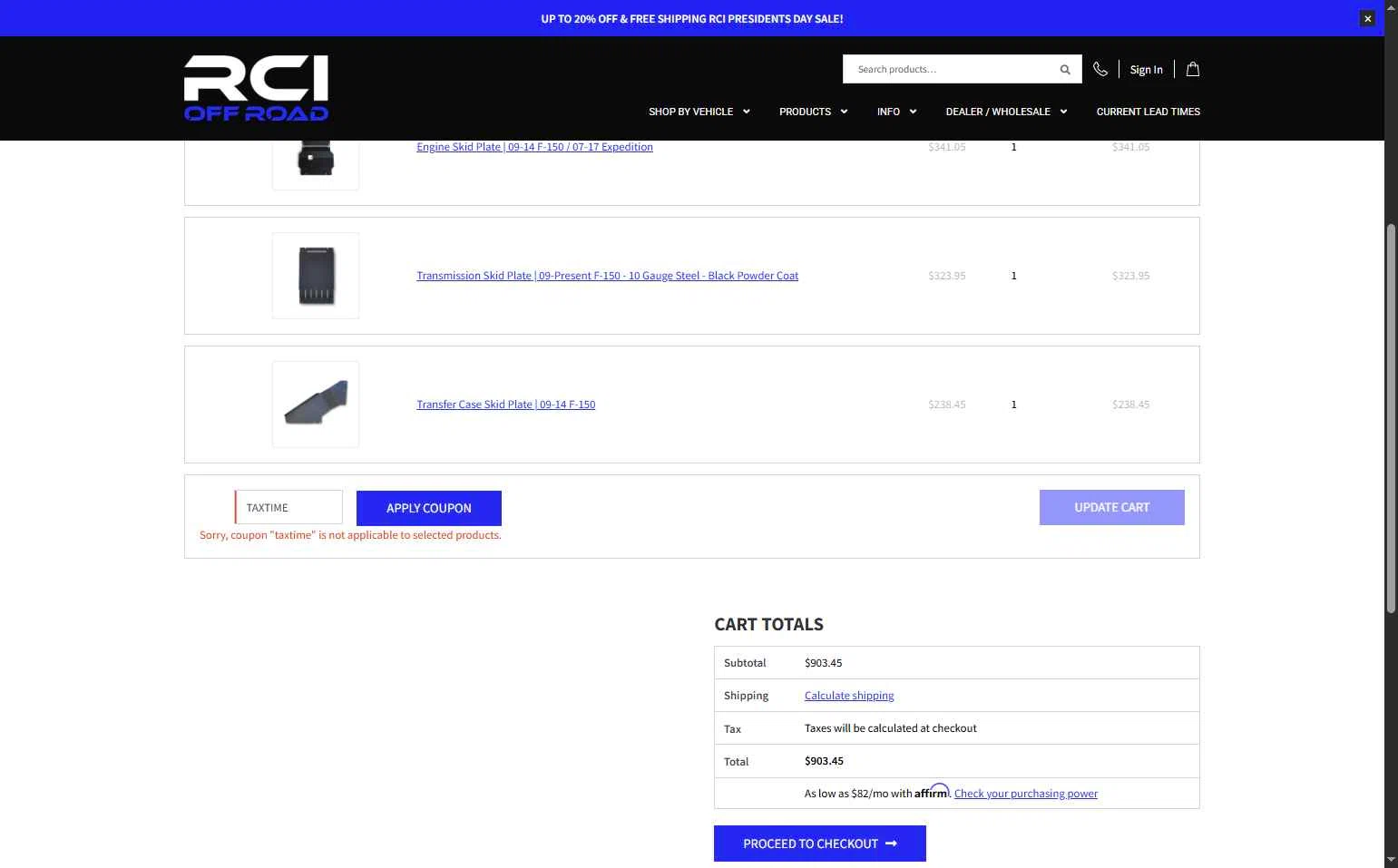Close the Presidents Day sale banner
Viewport: 1398px width, 868px height.
click(x=1367, y=18)
